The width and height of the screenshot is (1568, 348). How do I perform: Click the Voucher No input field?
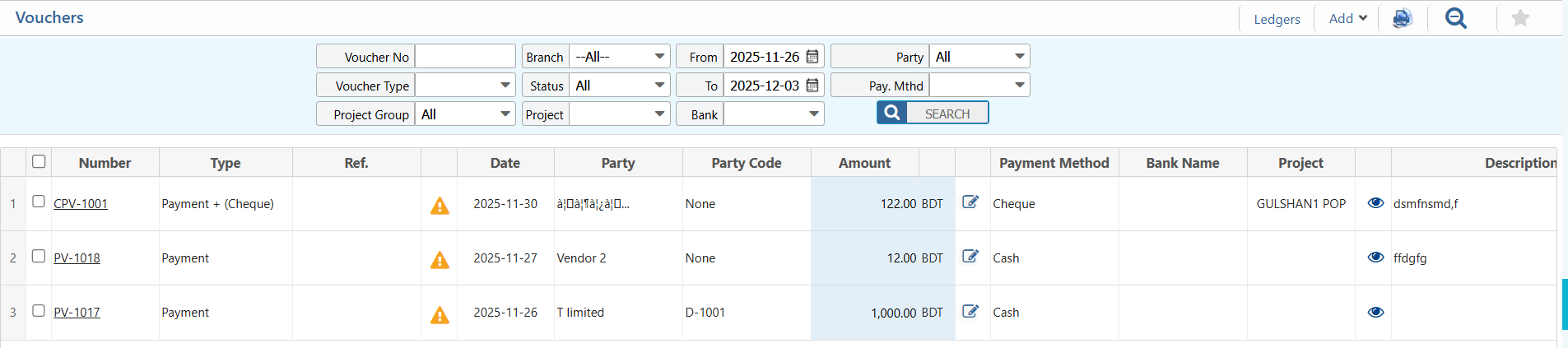point(465,57)
